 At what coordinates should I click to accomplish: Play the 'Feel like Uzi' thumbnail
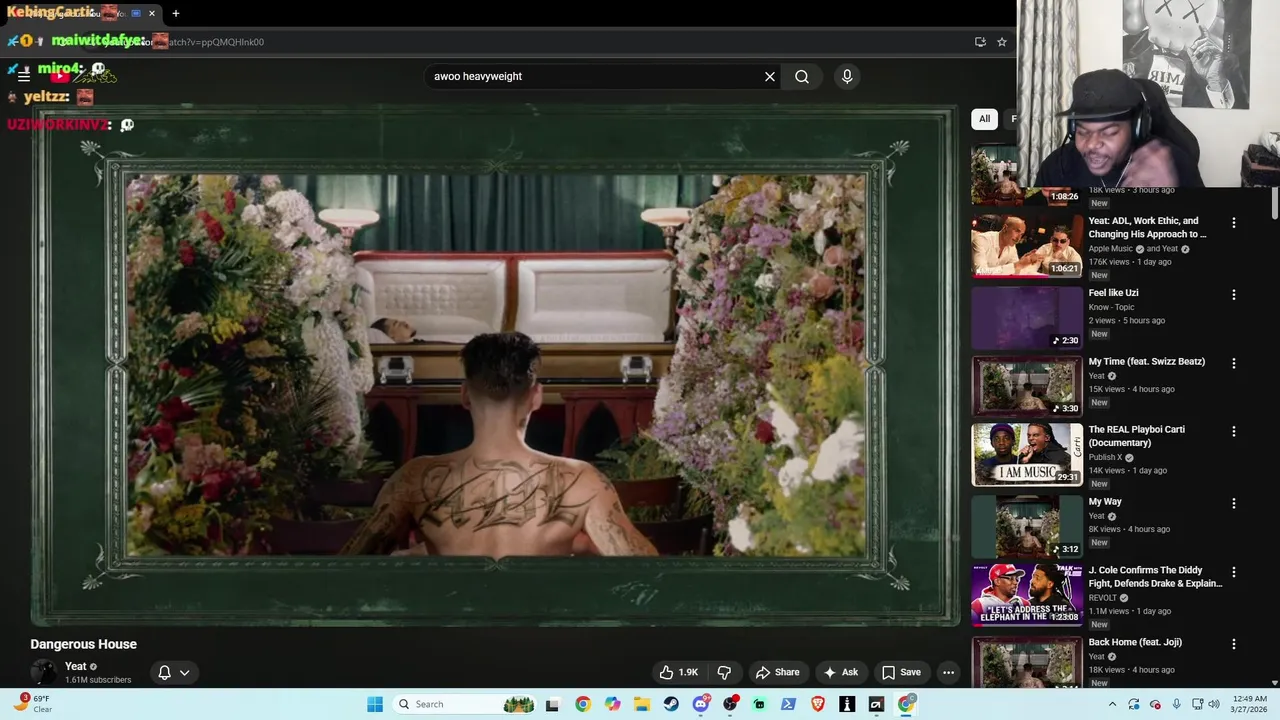[x=1027, y=318]
